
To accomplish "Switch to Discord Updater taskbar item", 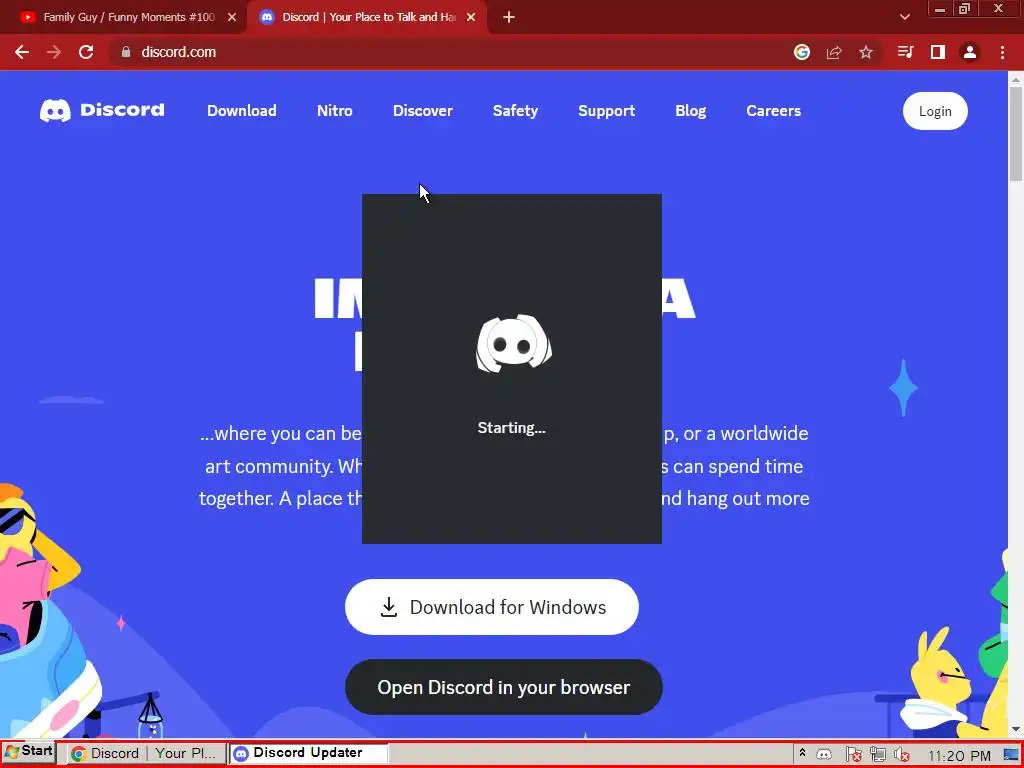I will pos(308,753).
